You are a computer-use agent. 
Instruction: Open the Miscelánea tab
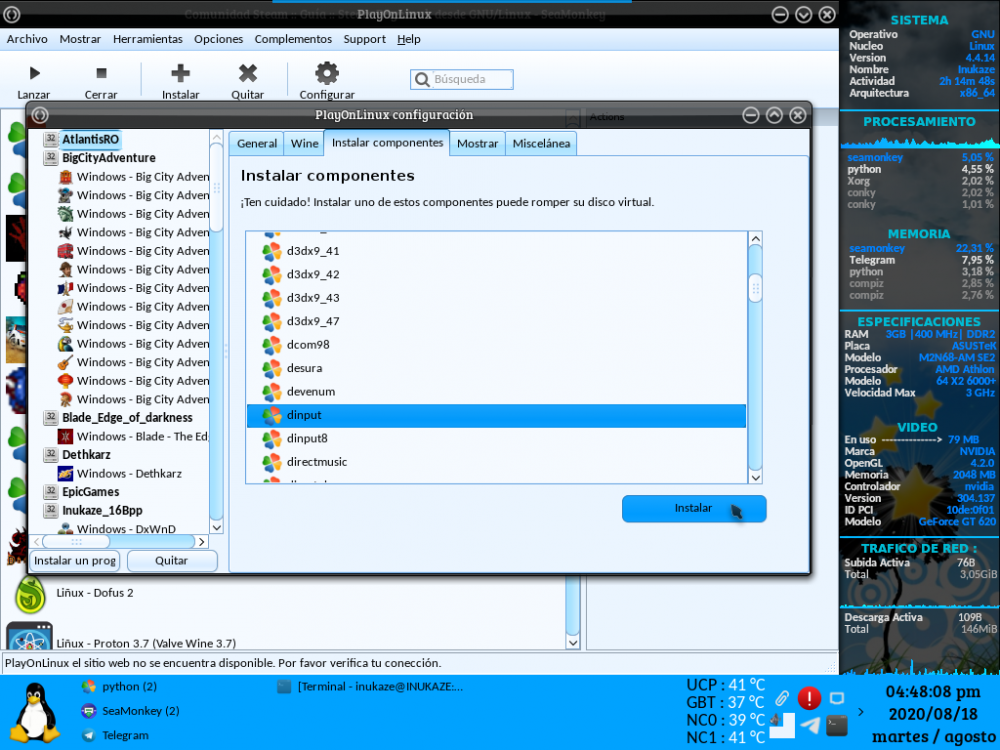[541, 144]
